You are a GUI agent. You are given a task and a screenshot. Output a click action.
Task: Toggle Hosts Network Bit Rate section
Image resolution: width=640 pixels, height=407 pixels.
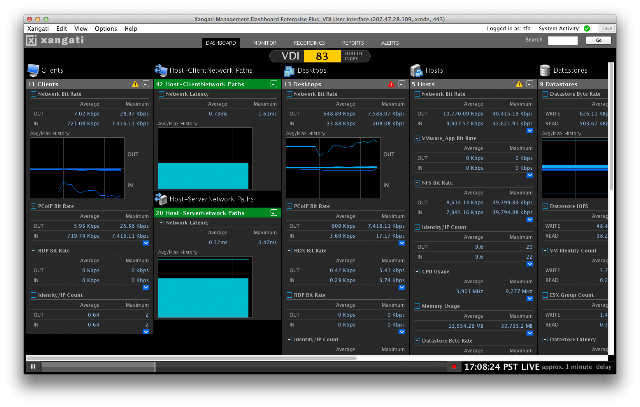(417, 94)
